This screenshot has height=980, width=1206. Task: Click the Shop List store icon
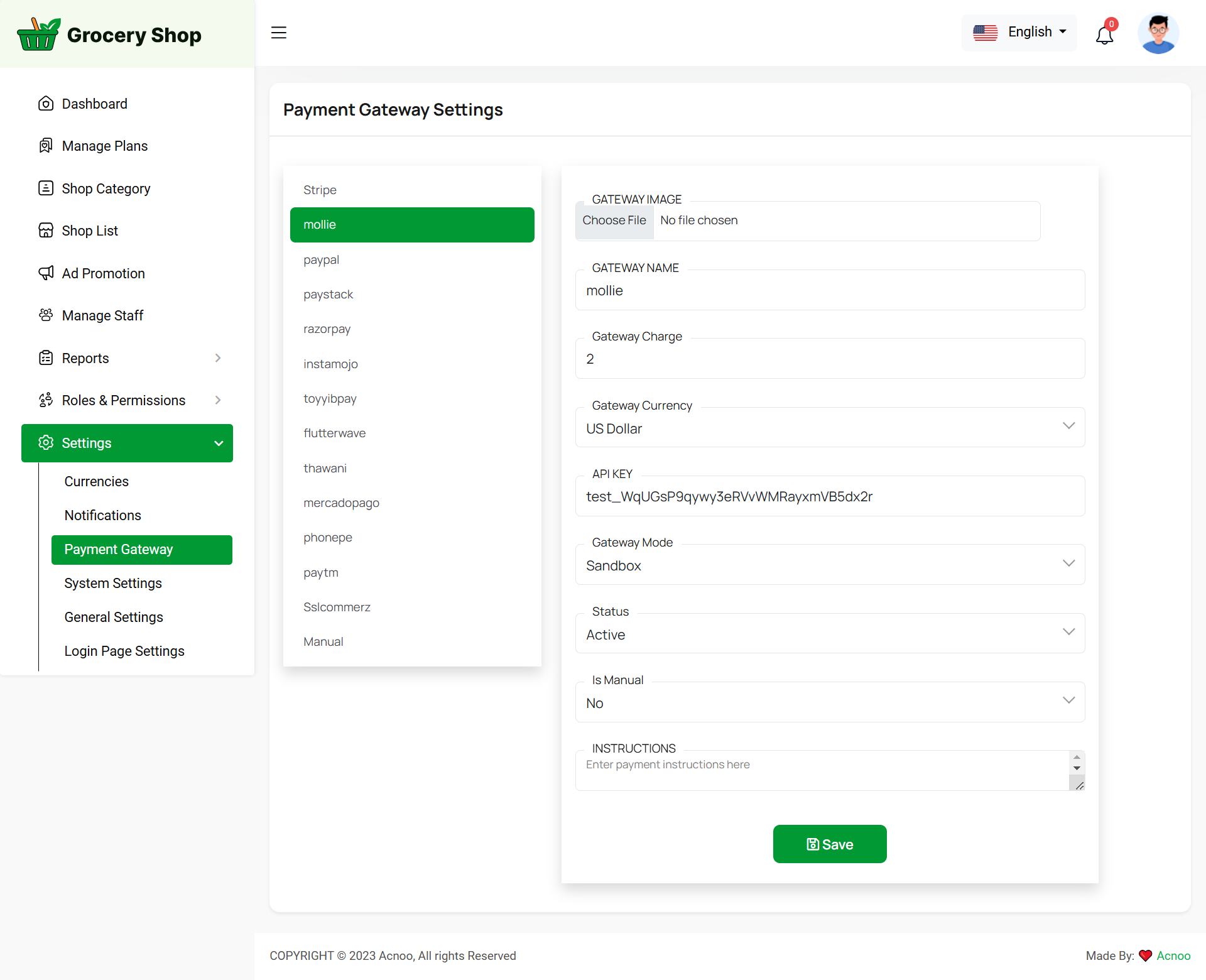pyautogui.click(x=46, y=231)
